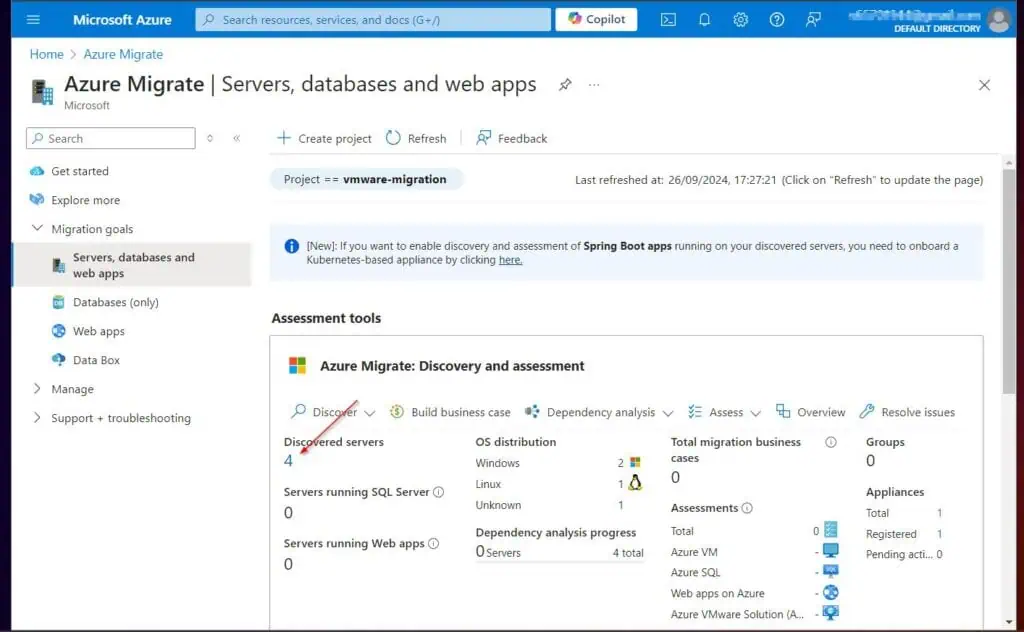Open the Overview tool

810,412
